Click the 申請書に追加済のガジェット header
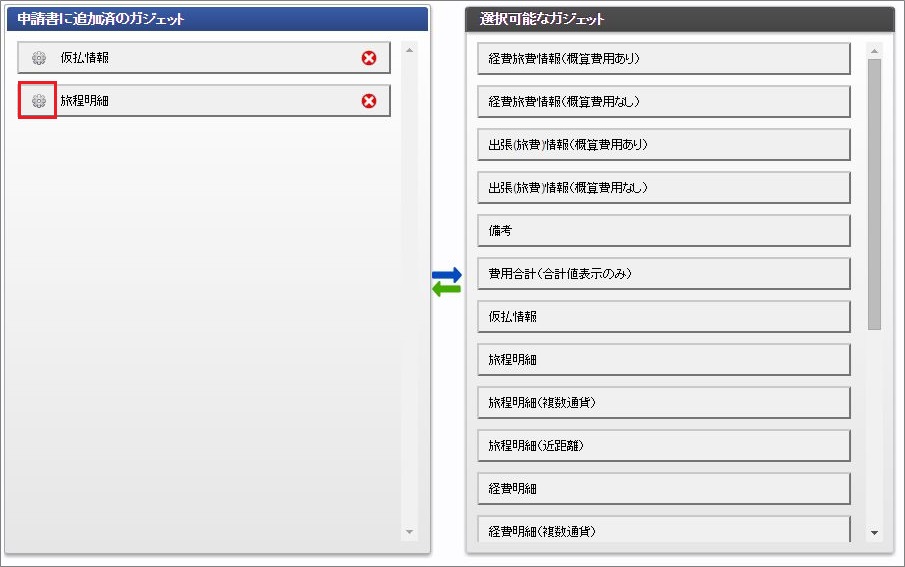905x567 pixels. click(x=218, y=19)
